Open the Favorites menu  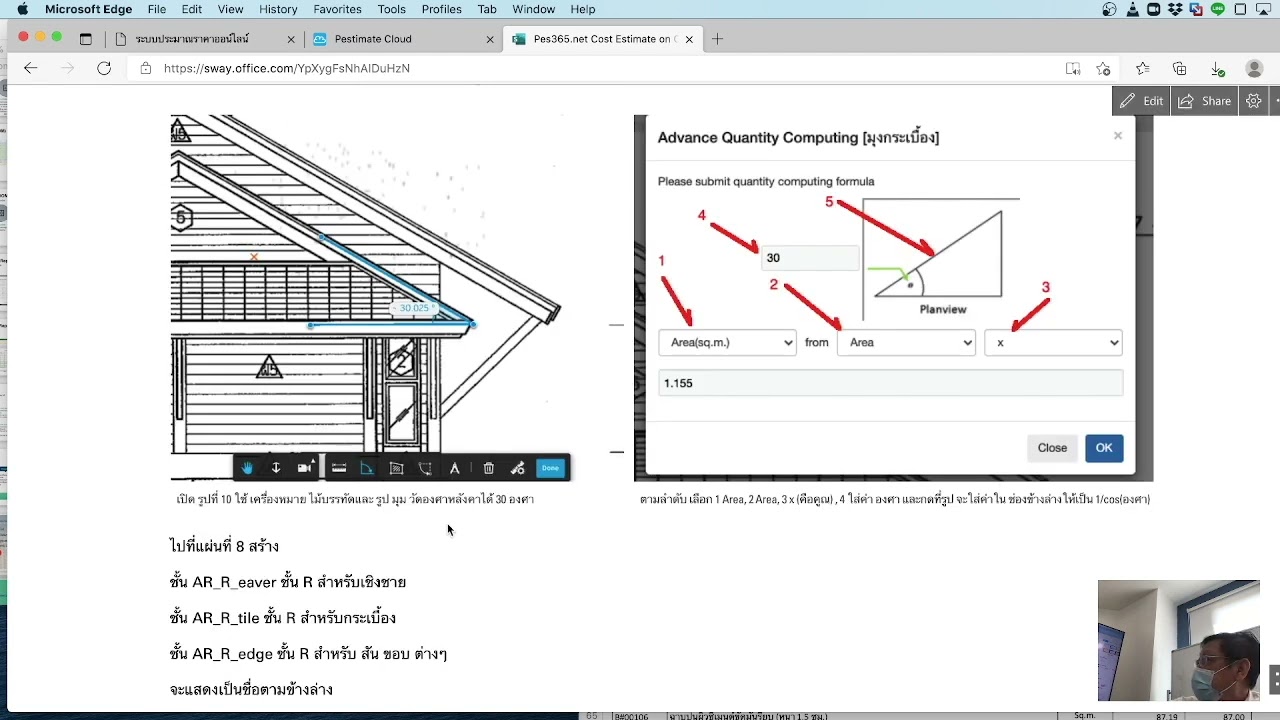pos(337,9)
